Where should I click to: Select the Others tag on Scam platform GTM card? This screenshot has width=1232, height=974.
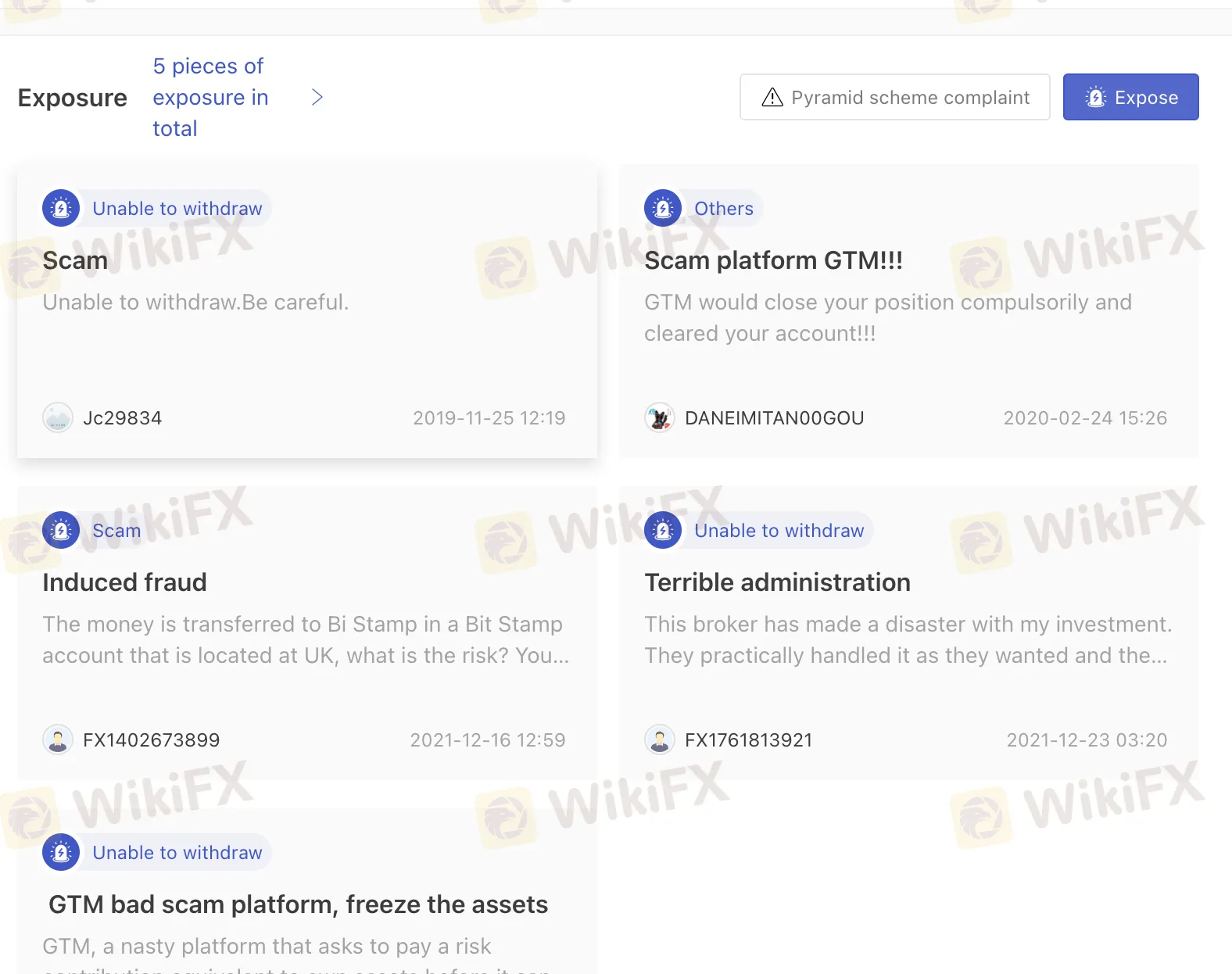pyautogui.click(x=723, y=208)
